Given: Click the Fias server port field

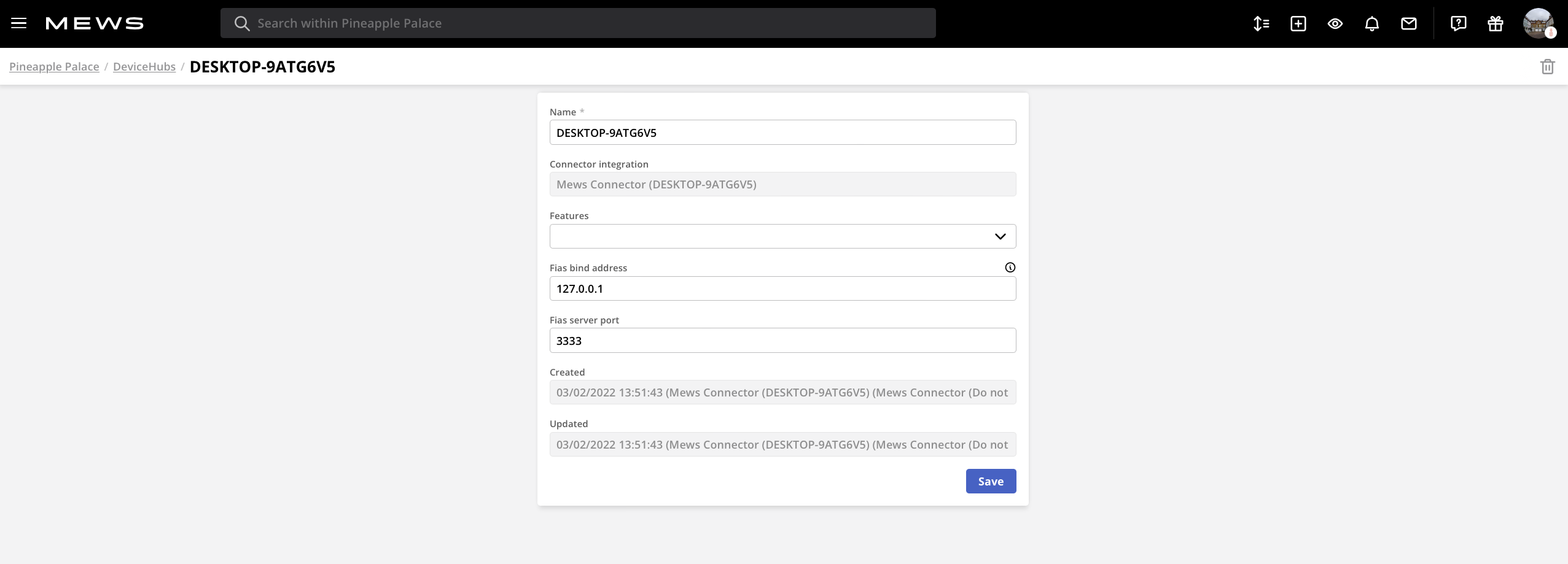Looking at the screenshot, I should (782, 340).
